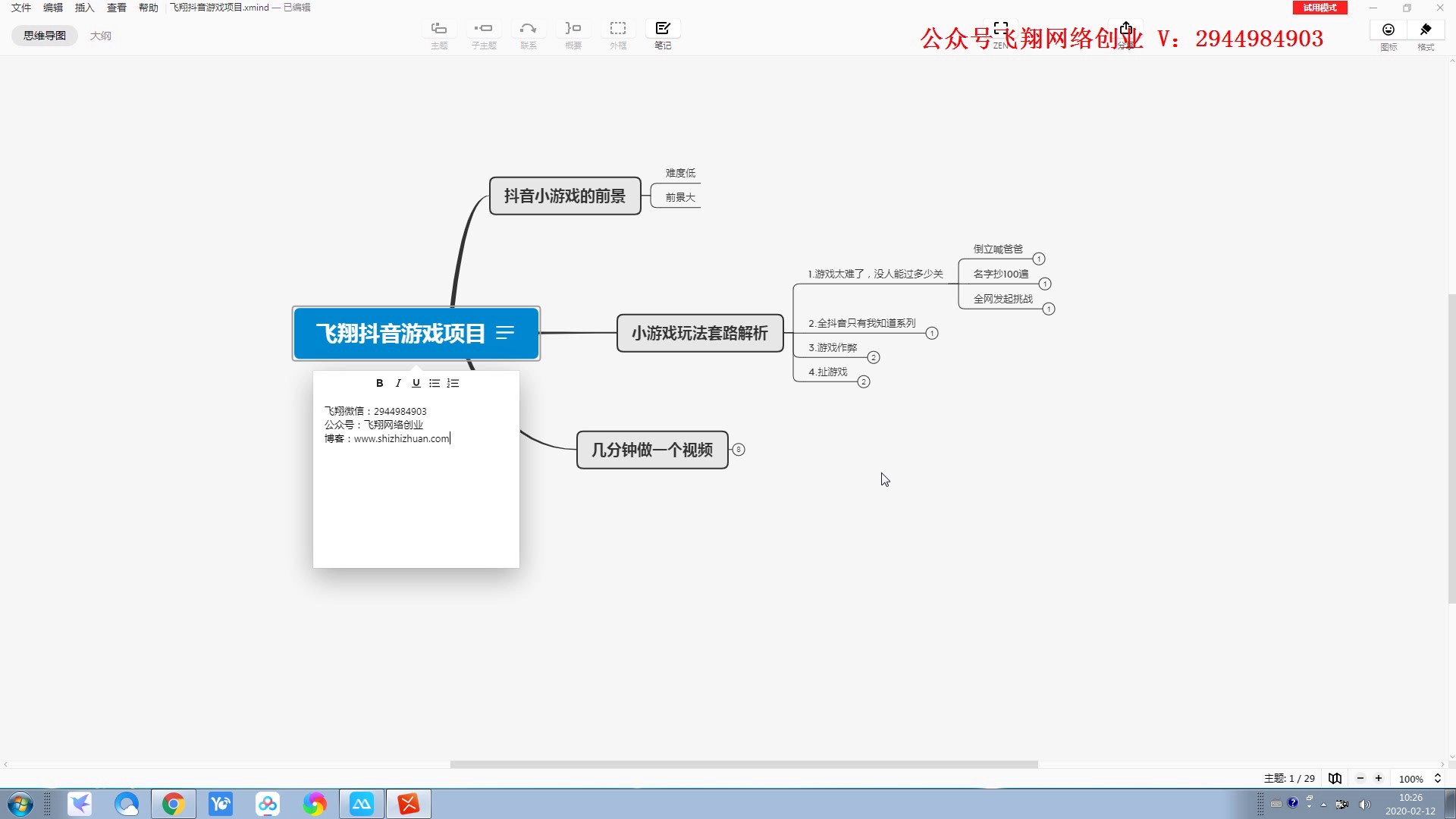Open the map overview icon in the status bar
This screenshot has width=1456, height=819.
click(1335, 778)
